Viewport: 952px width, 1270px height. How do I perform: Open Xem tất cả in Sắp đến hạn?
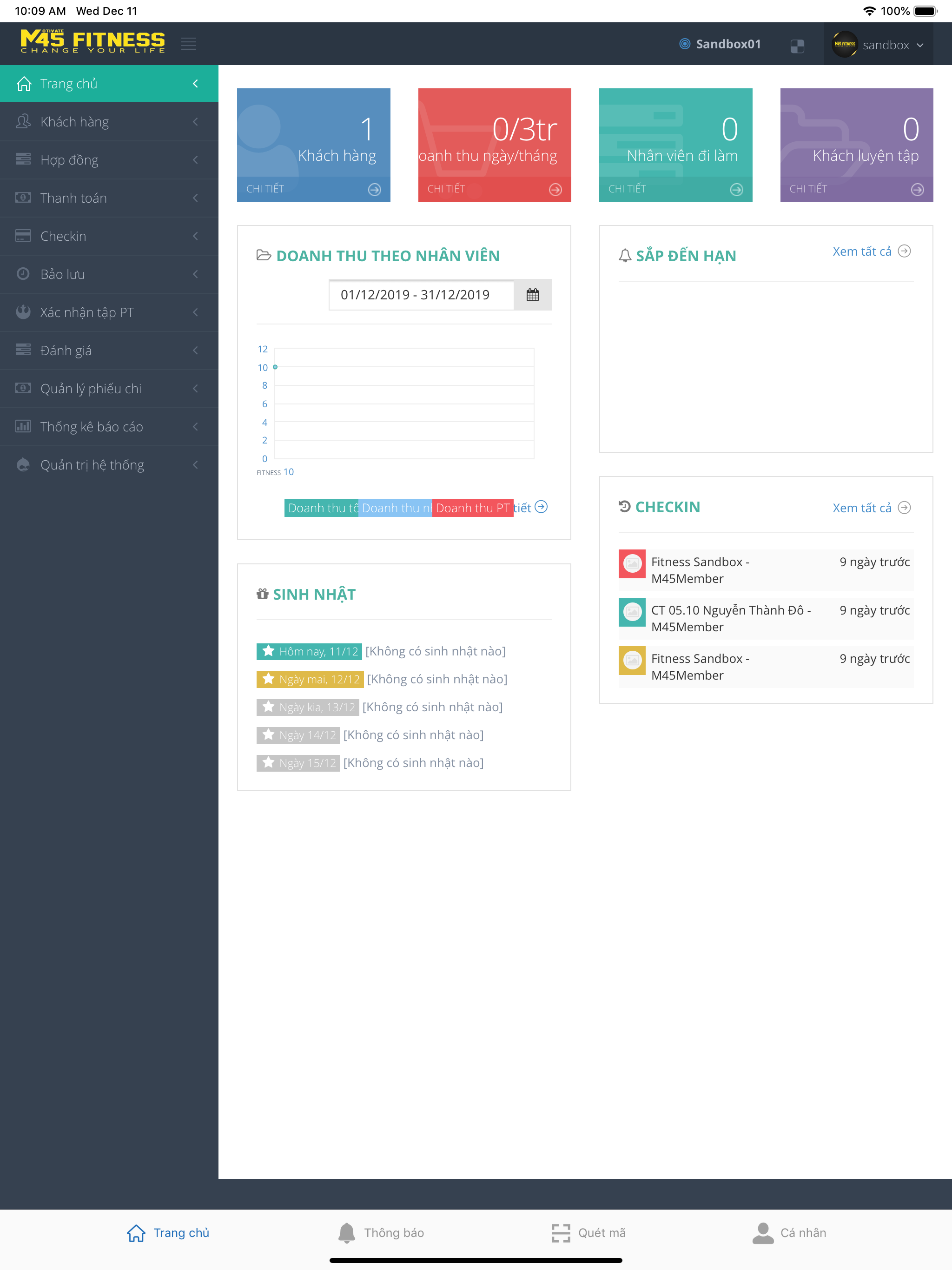[x=872, y=251]
